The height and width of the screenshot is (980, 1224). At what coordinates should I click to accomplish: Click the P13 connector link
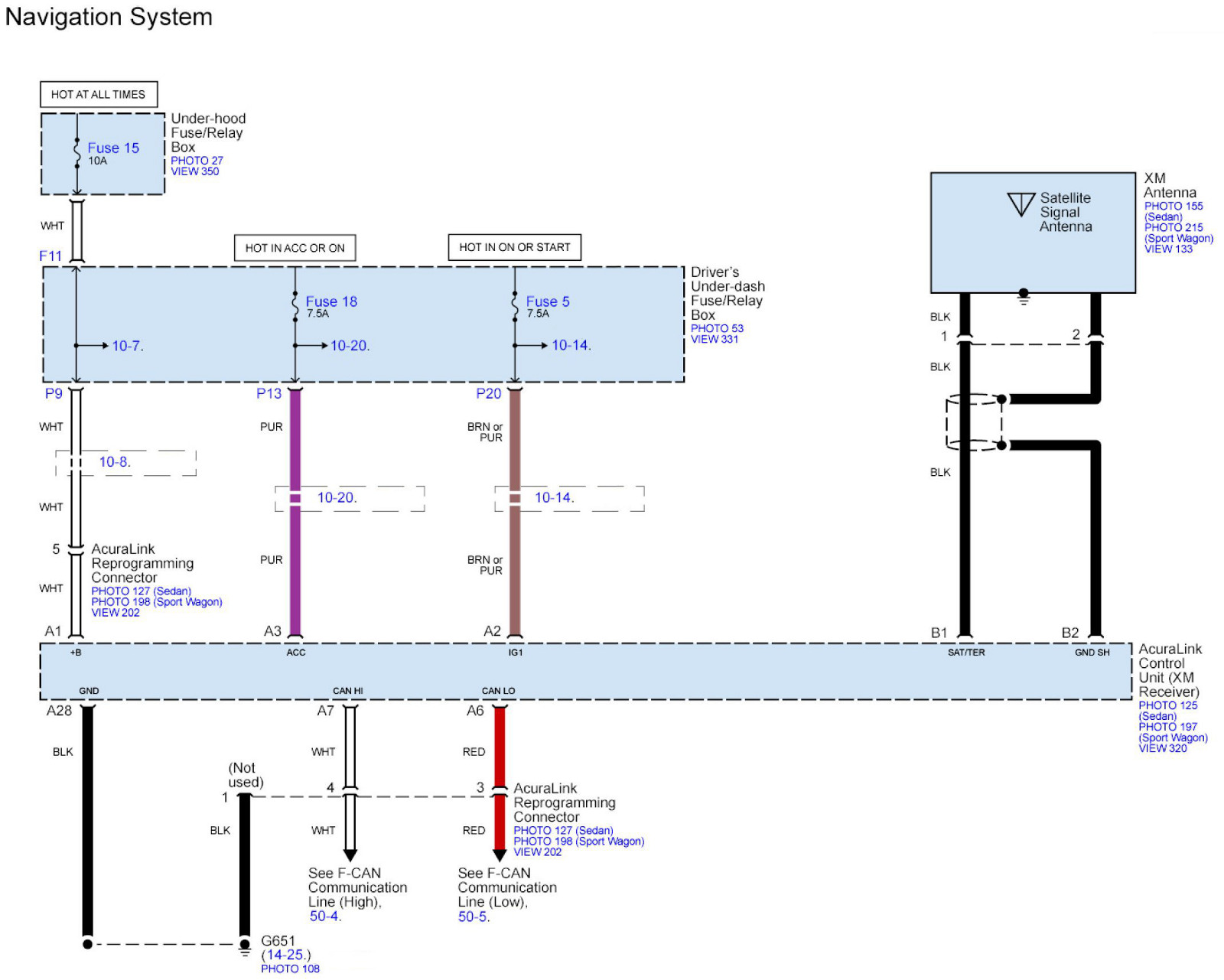pyautogui.click(x=269, y=393)
